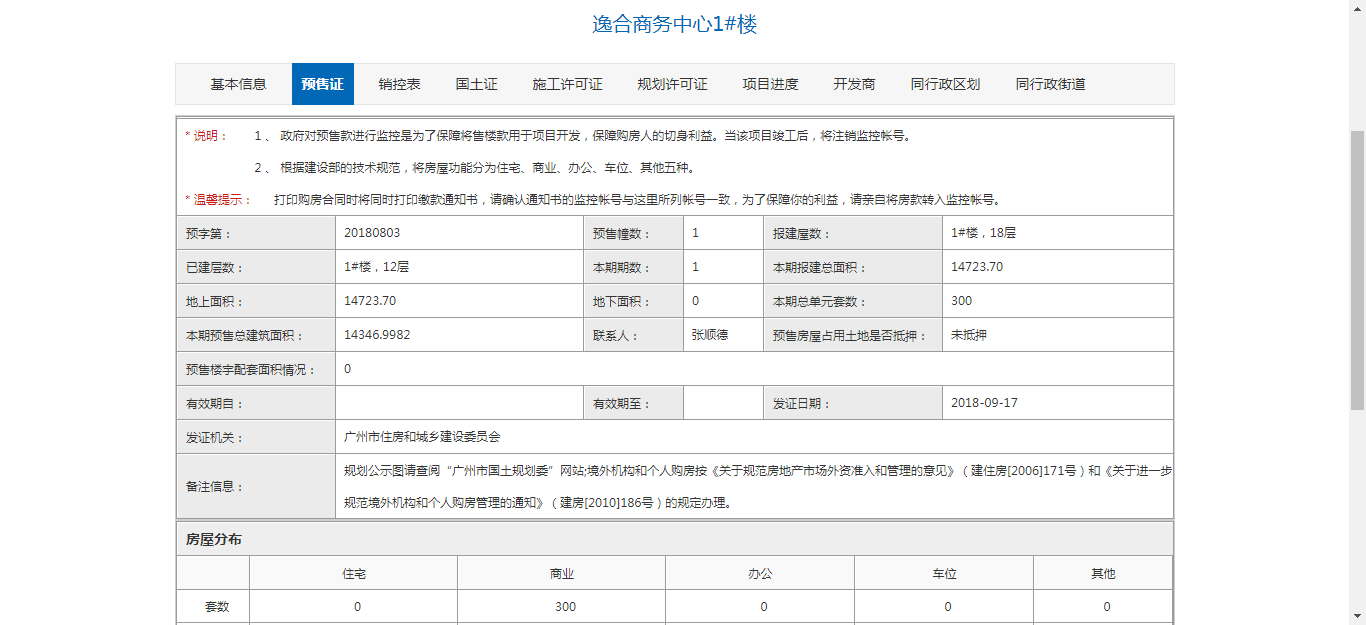The width and height of the screenshot is (1366, 625).
Task: Click the vertical scrollbar thumb
Action: (1357, 270)
